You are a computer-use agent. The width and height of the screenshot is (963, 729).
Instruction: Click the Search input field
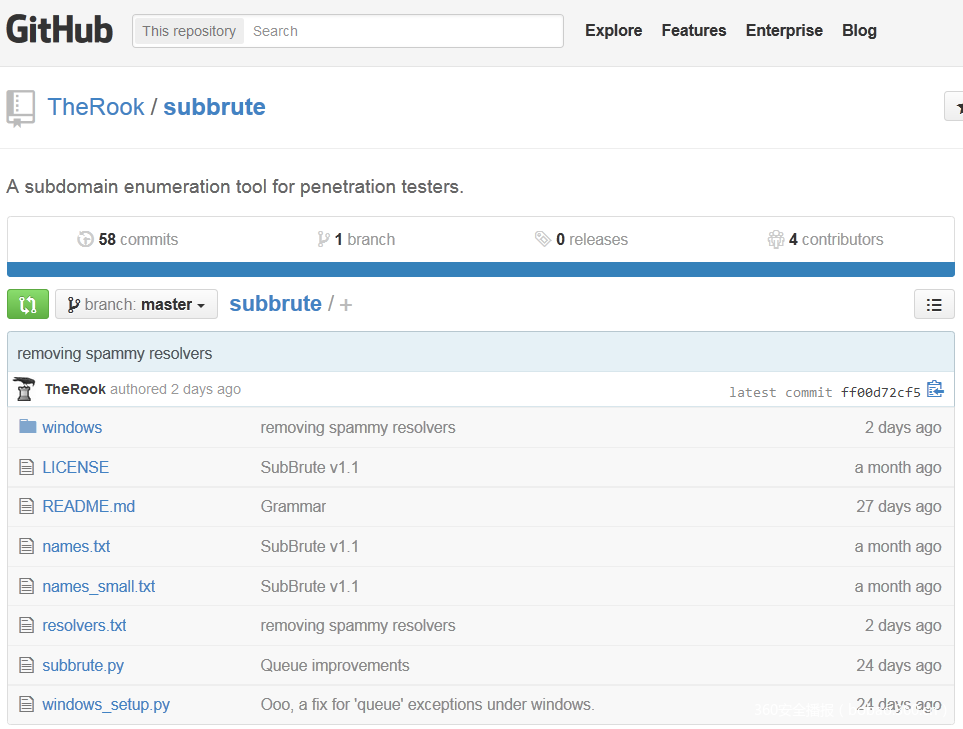[x=403, y=31]
